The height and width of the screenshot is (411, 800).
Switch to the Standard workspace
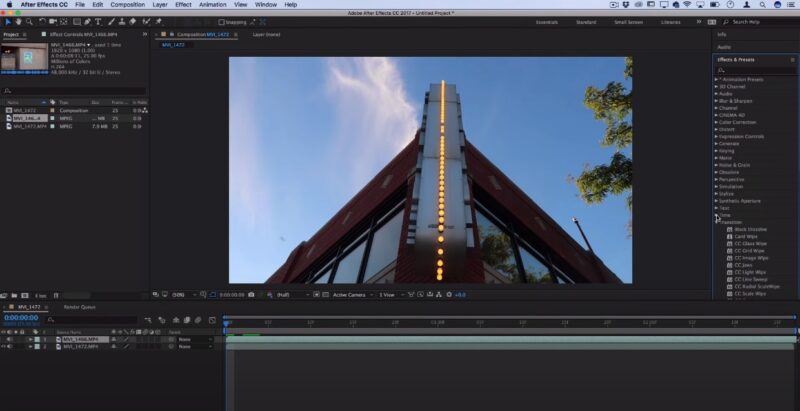586,22
